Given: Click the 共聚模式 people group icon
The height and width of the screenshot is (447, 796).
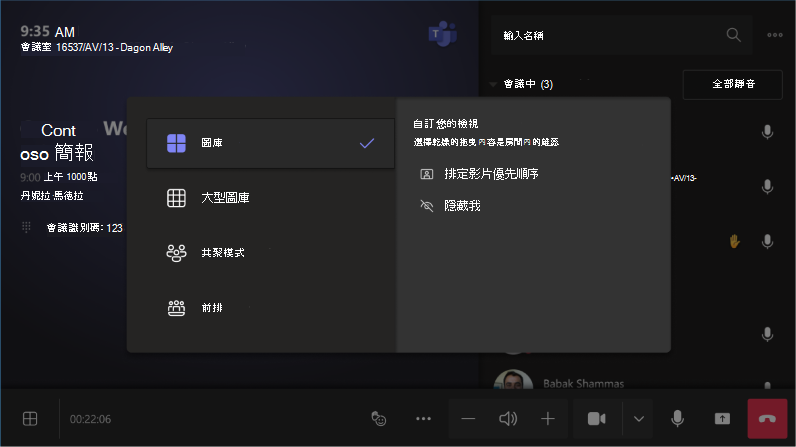Looking at the screenshot, I should (176, 253).
